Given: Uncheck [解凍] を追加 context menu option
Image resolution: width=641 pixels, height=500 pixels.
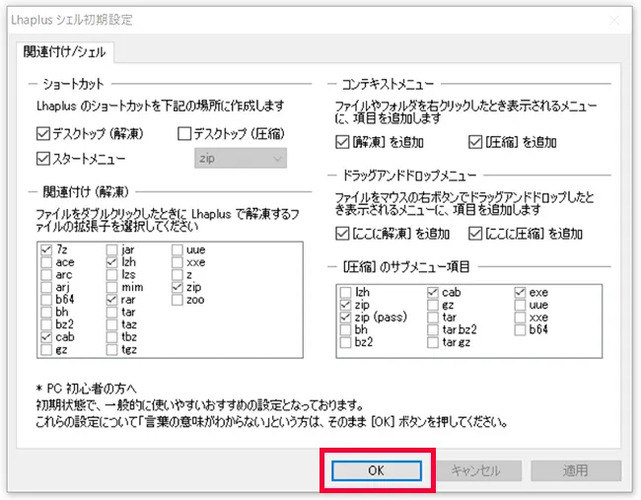Looking at the screenshot, I should [x=342, y=142].
